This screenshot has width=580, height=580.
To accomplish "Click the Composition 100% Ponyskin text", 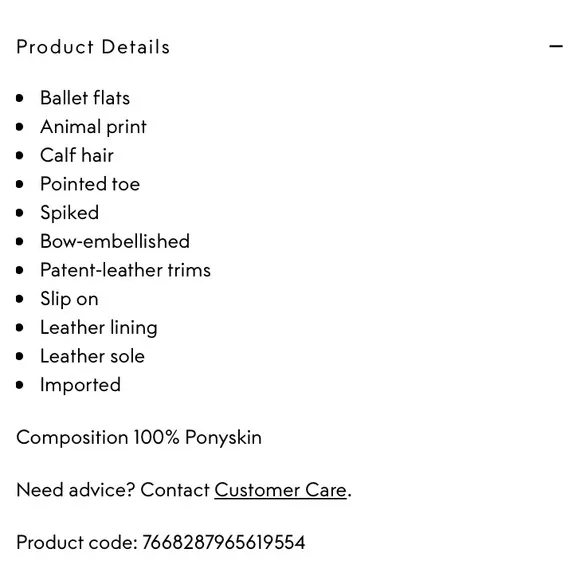I will [x=139, y=438].
